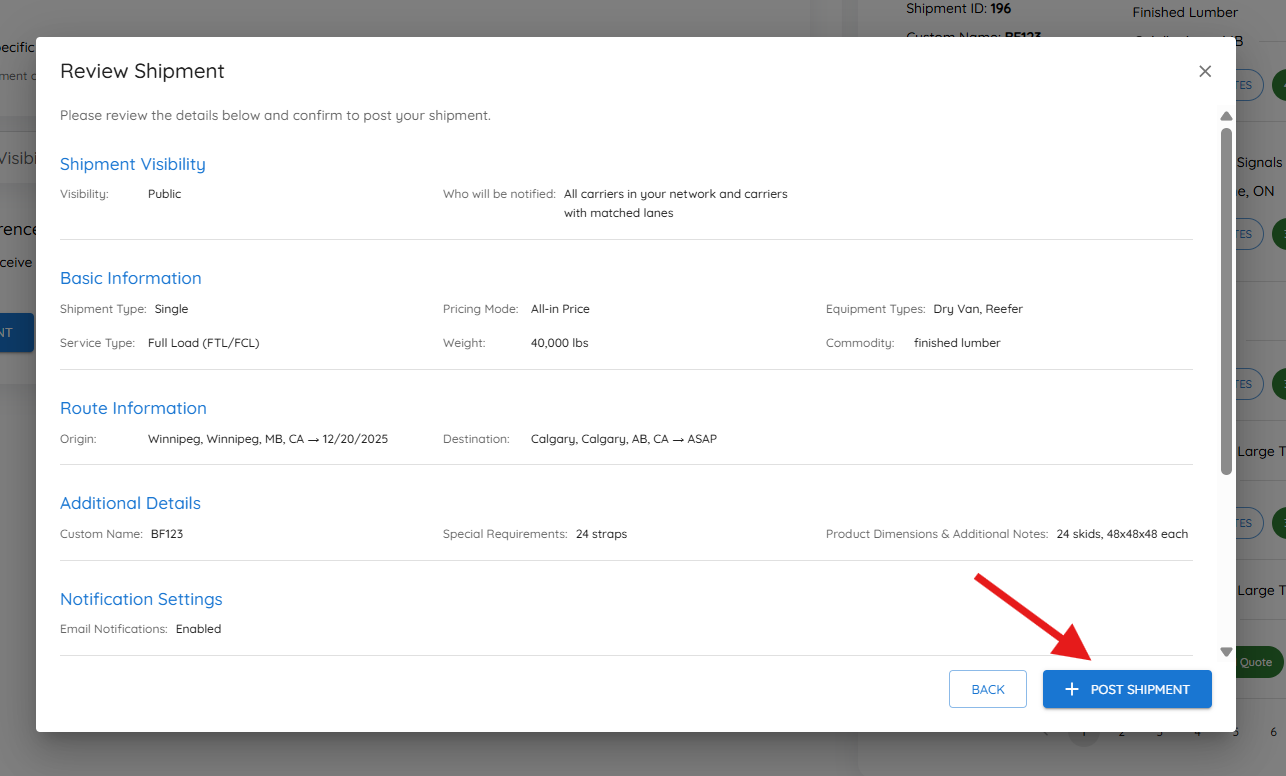Click the Post Shipment button
This screenshot has height=776, width=1286.
tap(1127, 689)
